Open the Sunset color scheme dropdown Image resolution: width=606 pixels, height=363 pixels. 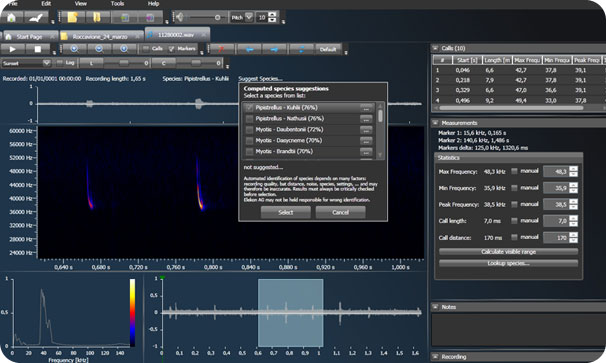[x=46, y=63]
